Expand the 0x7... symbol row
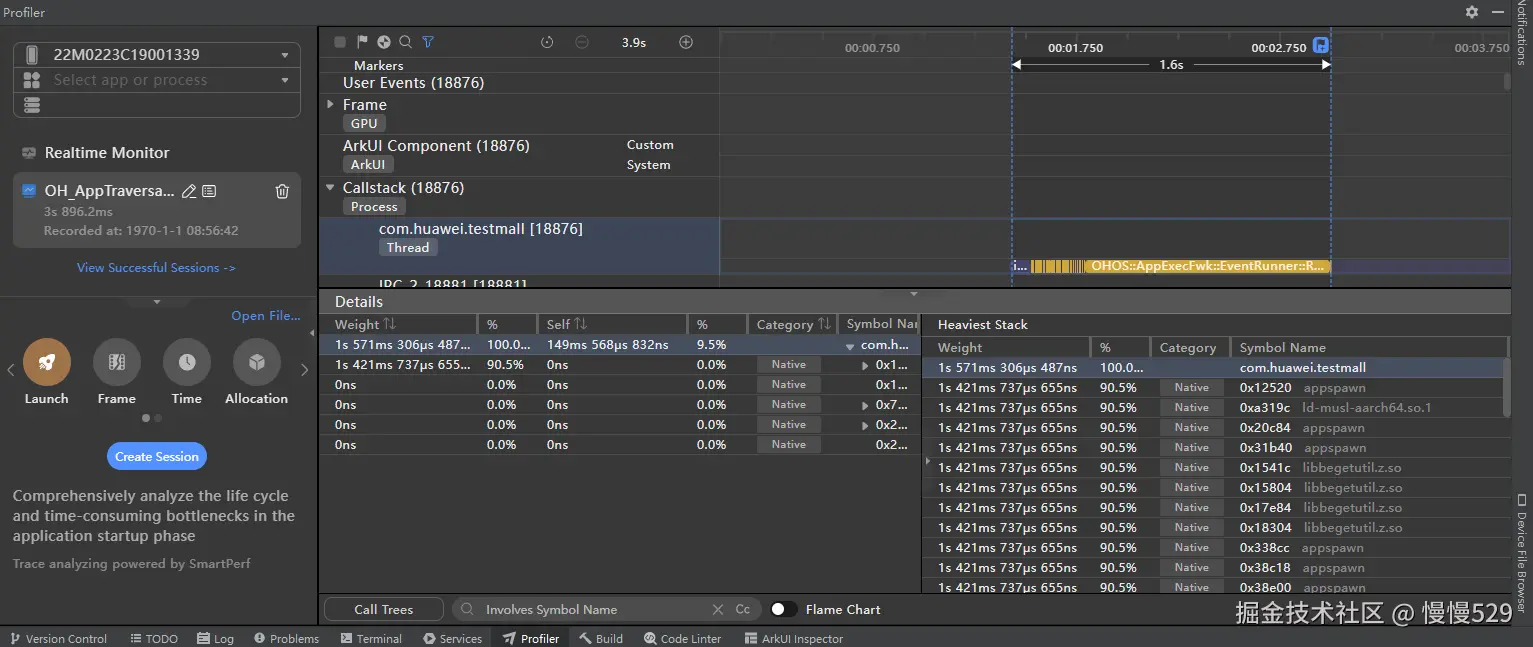 (x=866, y=405)
